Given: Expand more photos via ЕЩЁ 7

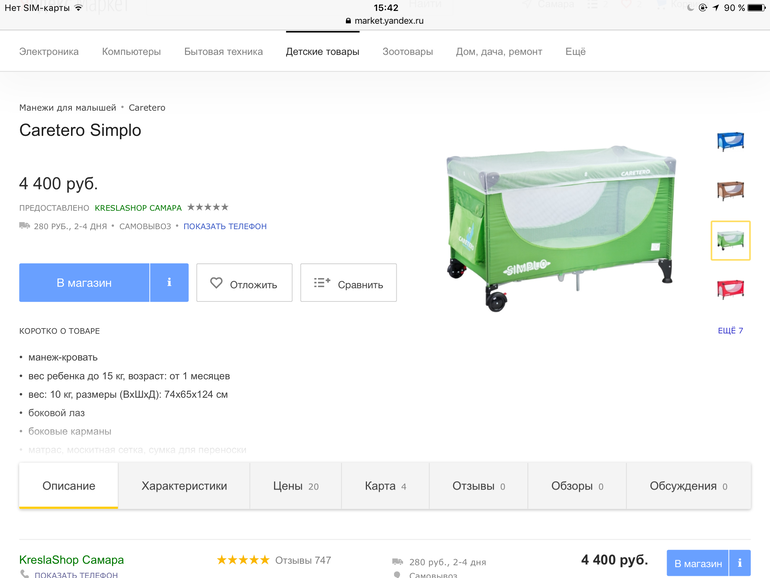Looking at the screenshot, I should coord(730,331).
